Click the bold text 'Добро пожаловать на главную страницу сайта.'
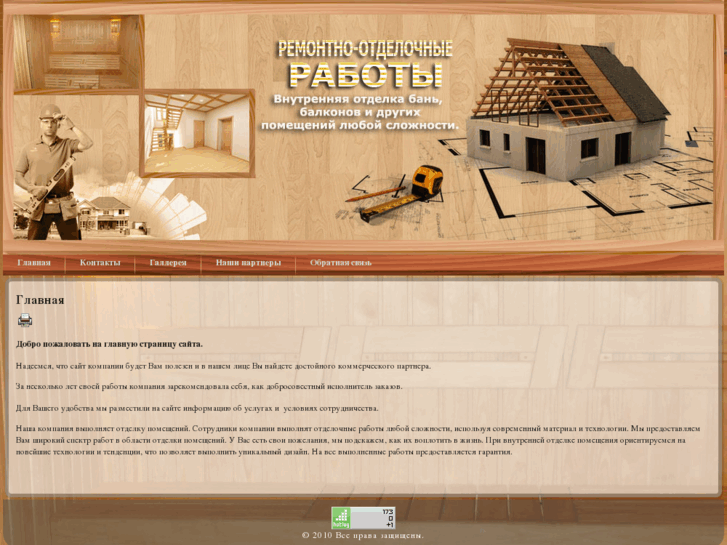 [x=109, y=344]
